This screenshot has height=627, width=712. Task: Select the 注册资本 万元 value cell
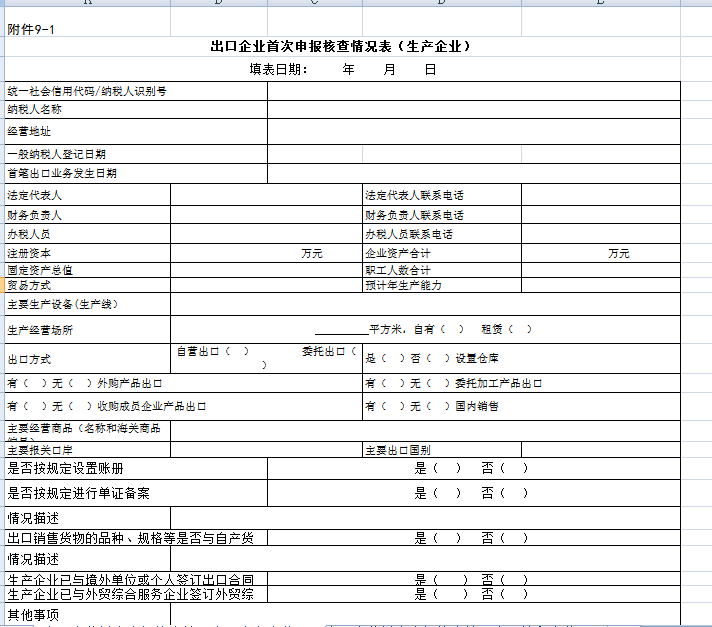(265, 254)
